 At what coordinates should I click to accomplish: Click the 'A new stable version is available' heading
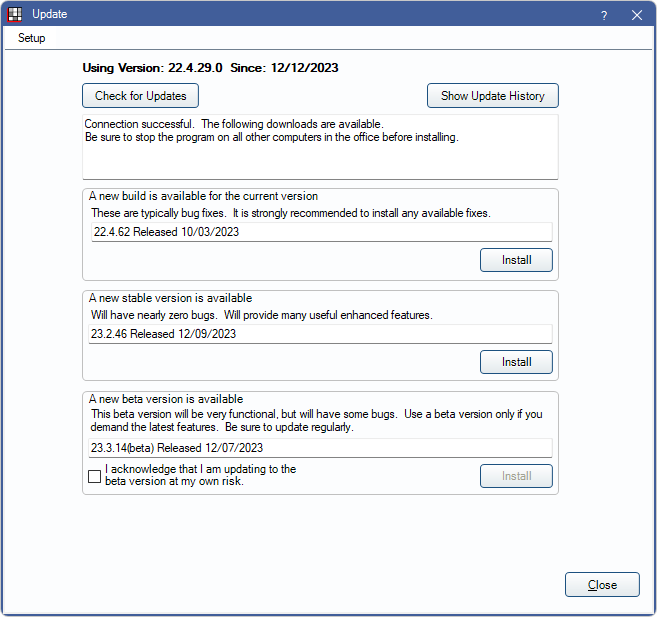point(170,298)
